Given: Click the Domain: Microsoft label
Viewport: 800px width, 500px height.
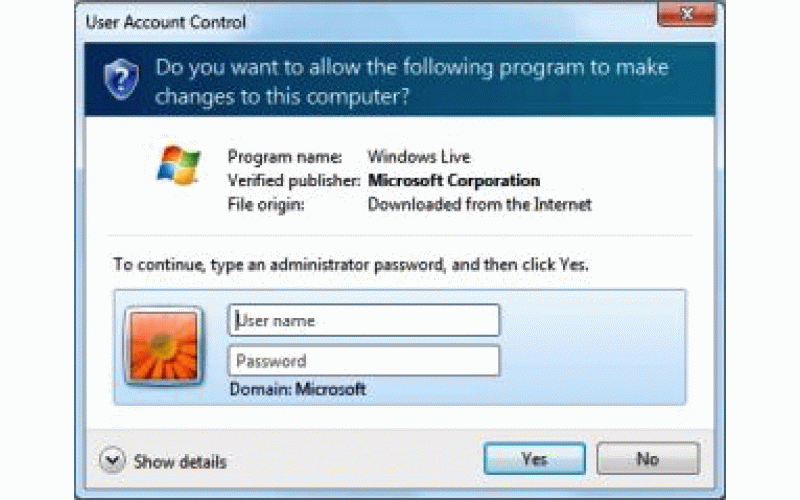Looking at the screenshot, I should pos(298,389).
